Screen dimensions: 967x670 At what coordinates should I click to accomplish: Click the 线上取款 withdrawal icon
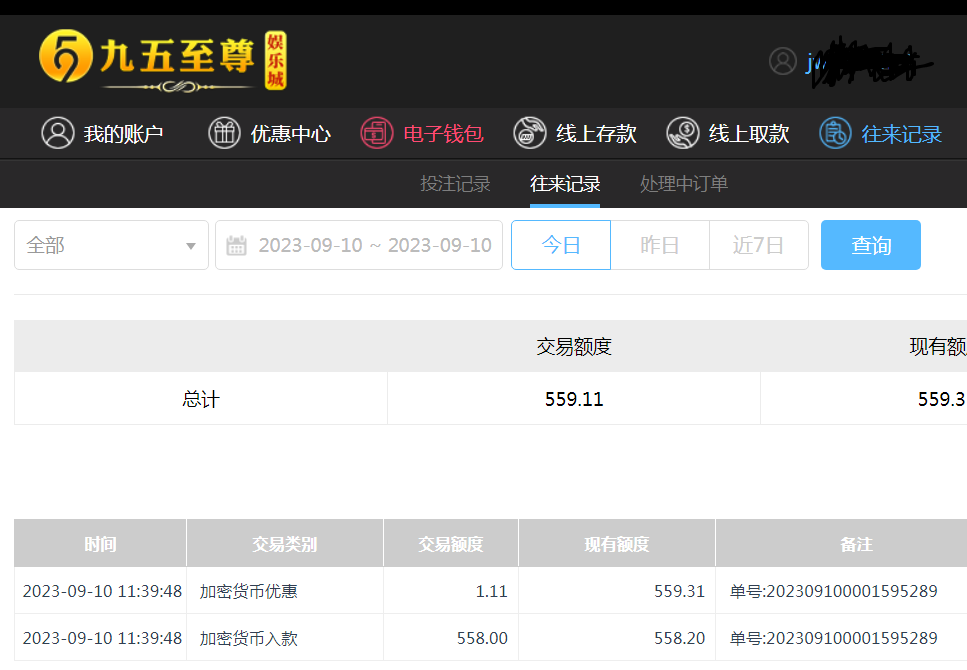(x=683, y=133)
